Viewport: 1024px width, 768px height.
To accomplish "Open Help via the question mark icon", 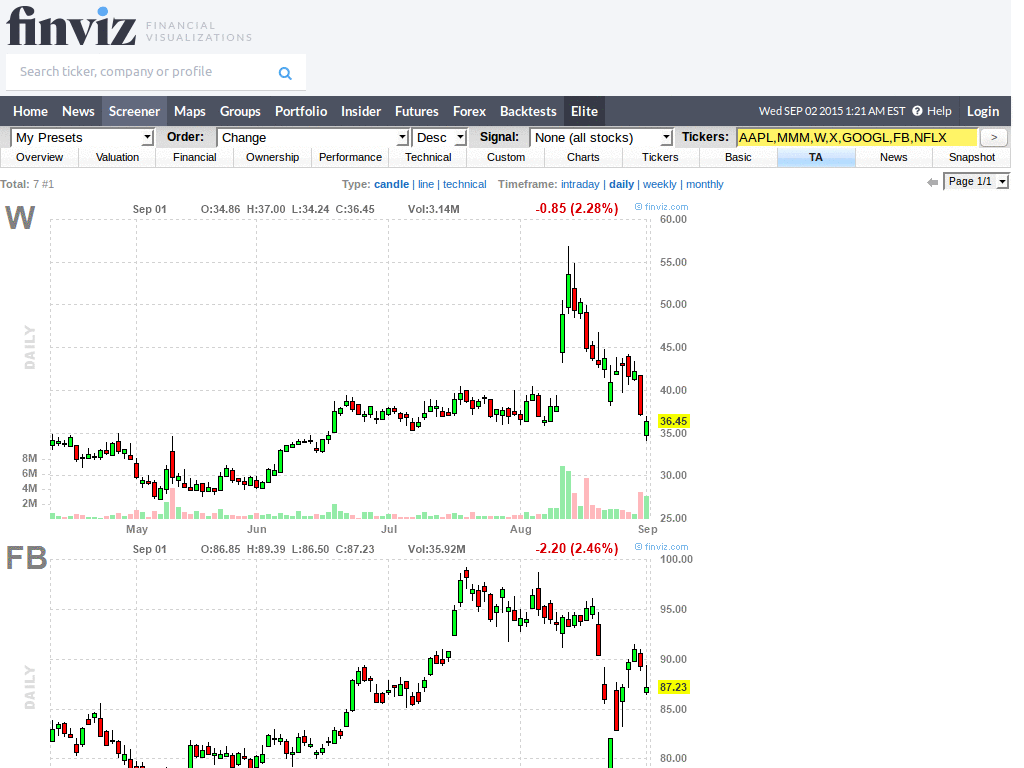I will 916,111.
